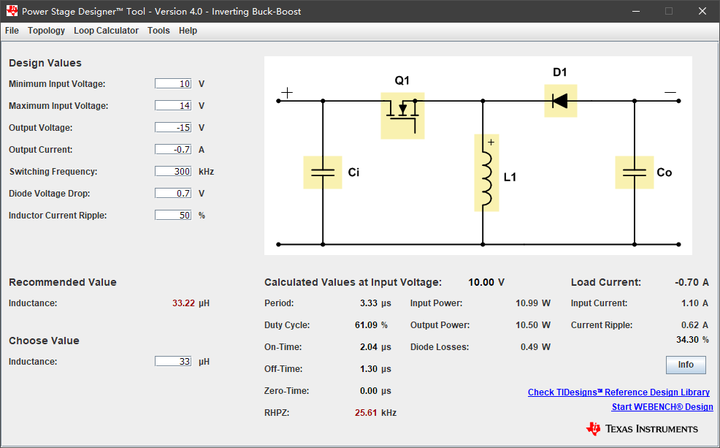Click the D1 diode component in schematic
Image resolution: width=720 pixels, height=448 pixels.
coord(561,101)
